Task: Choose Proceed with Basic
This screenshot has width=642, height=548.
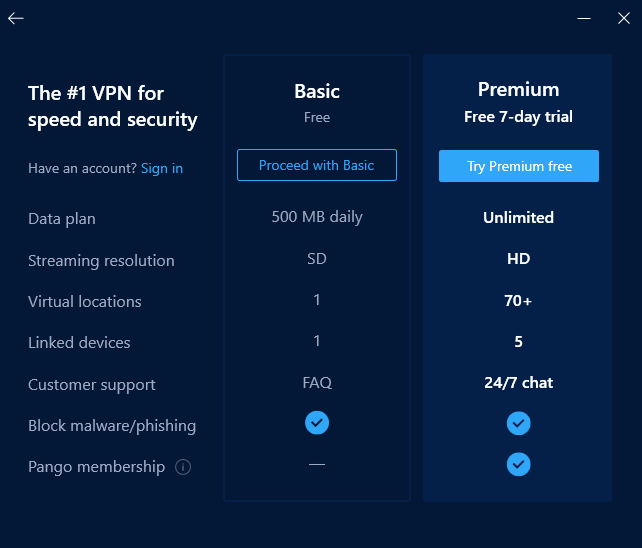Action: pos(317,165)
